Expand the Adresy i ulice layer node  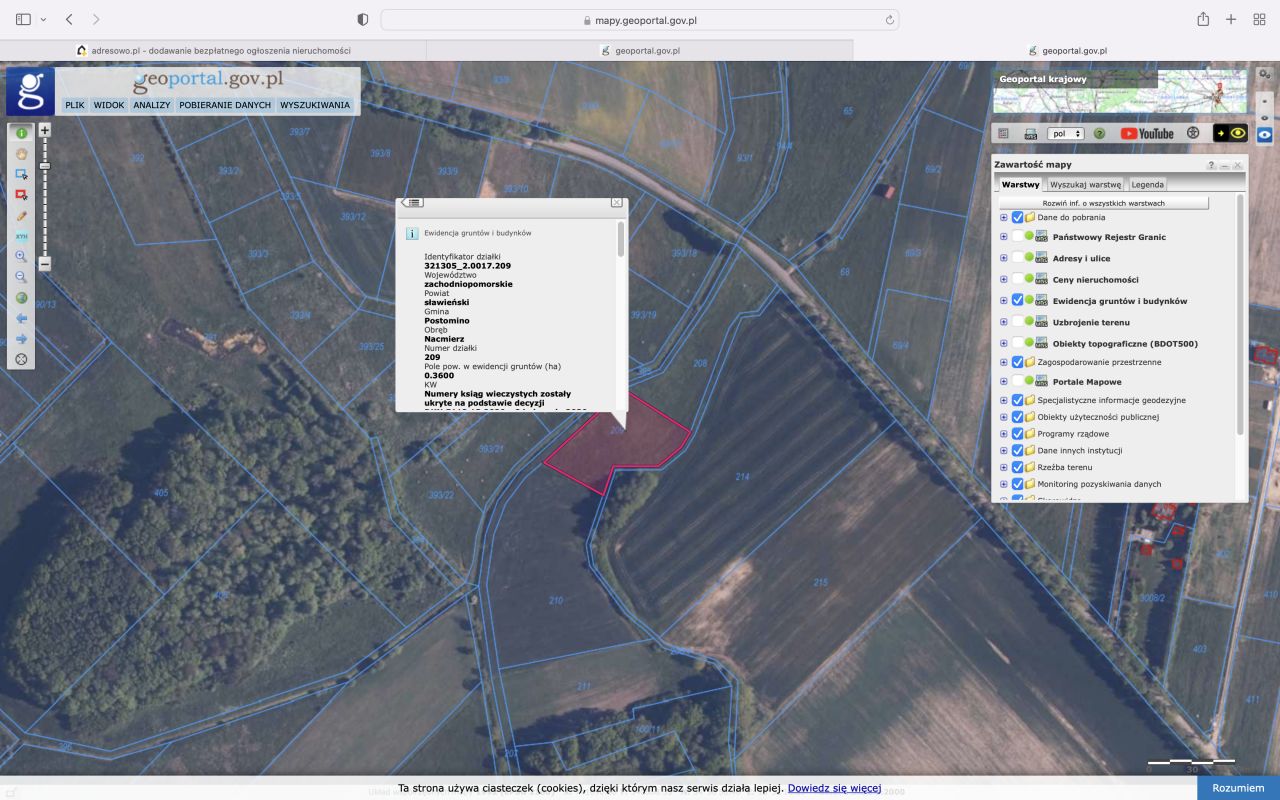click(x=1004, y=258)
